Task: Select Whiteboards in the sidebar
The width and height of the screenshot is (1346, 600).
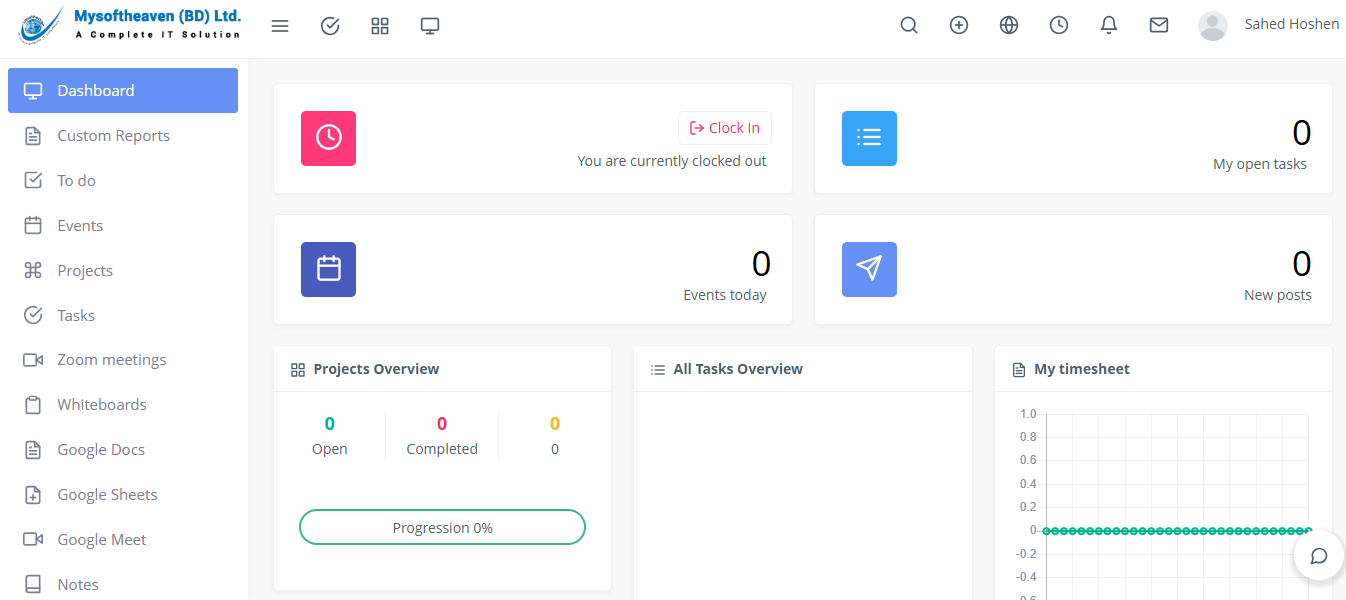Action: coord(101,405)
